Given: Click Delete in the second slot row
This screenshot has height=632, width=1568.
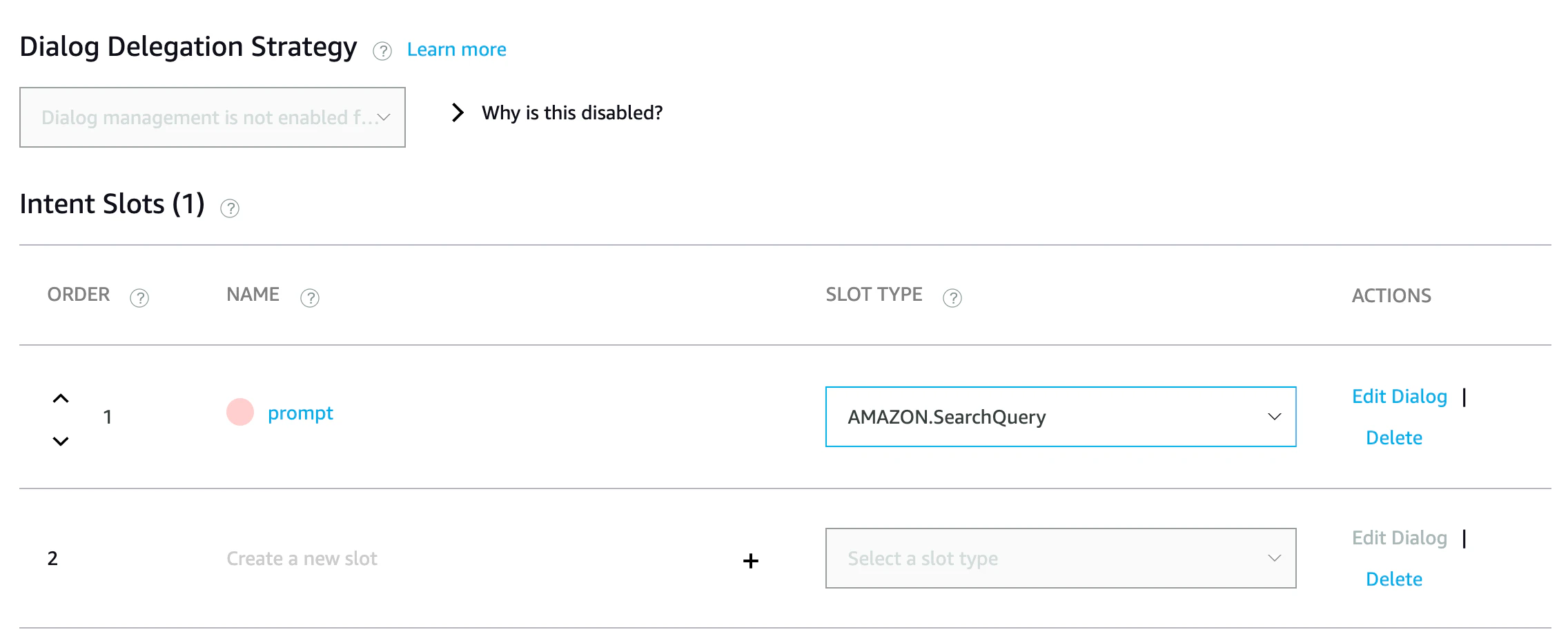Looking at the screenshot, I should tap(1394, 580).
